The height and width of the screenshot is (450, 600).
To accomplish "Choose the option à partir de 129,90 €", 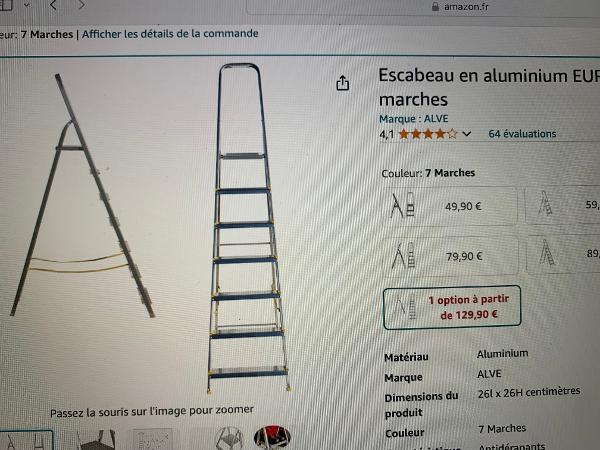I will click(452, 307).
